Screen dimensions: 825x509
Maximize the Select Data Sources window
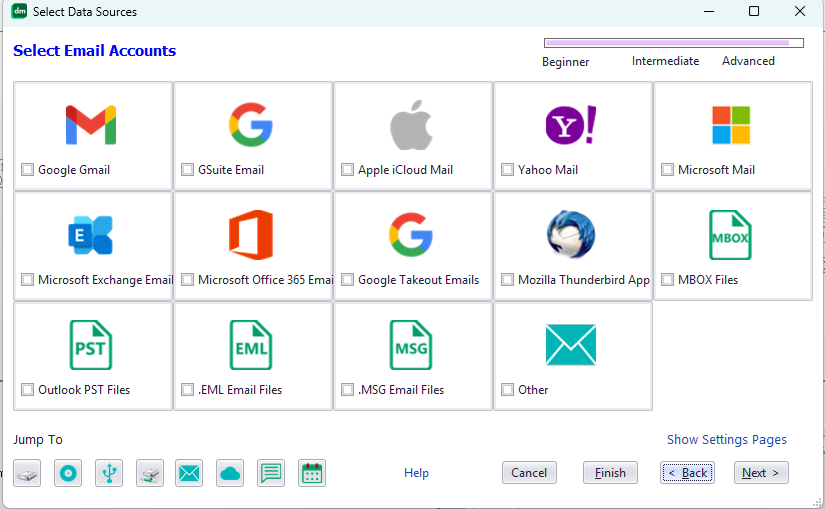click(754, 11)
